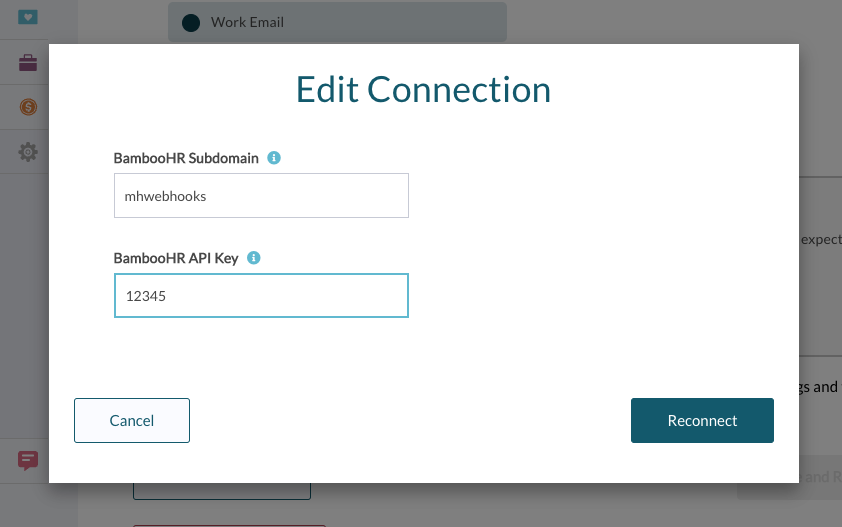842x527 pixels.
Task: Click the heart card icon in sidebar
Action: click(x=28, y=17)
